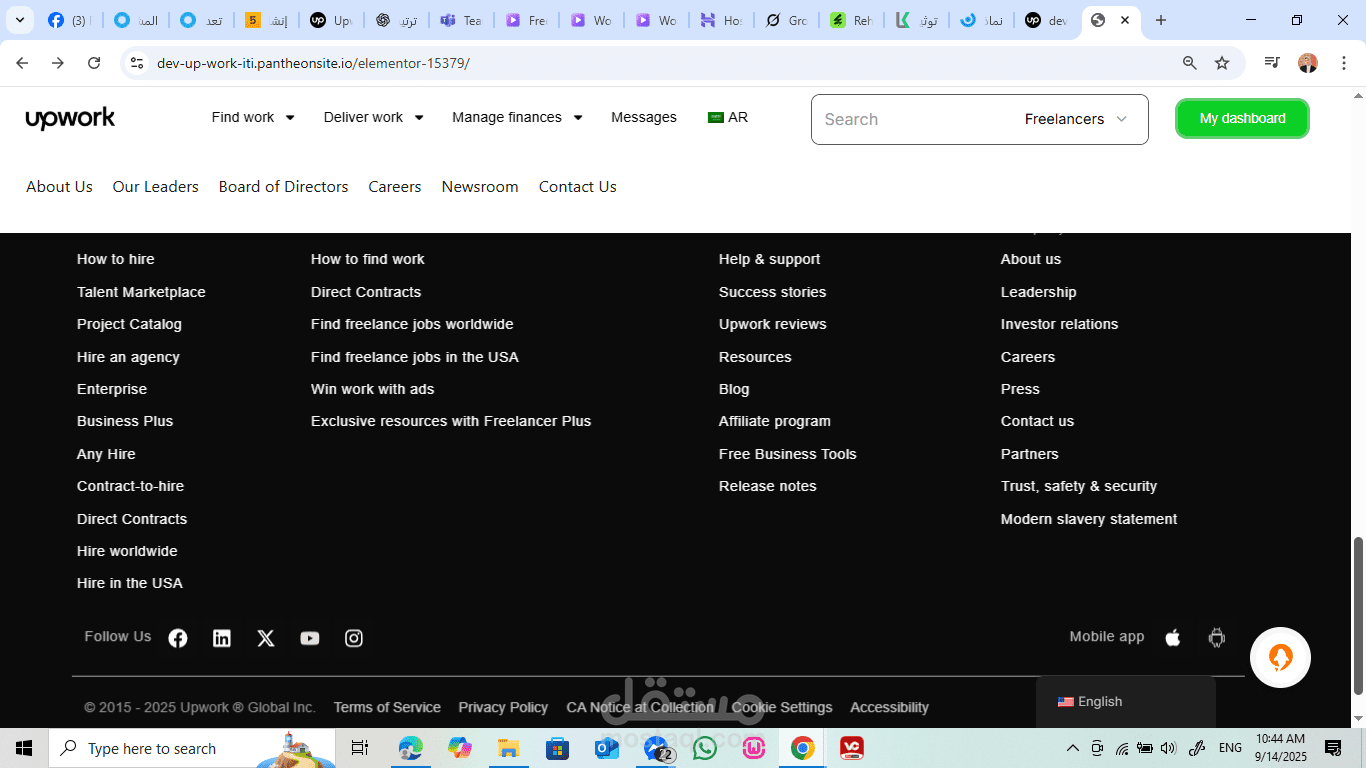
Task: Open Microsoft Store from the taskbar
Action: click(x=558, y=748)
